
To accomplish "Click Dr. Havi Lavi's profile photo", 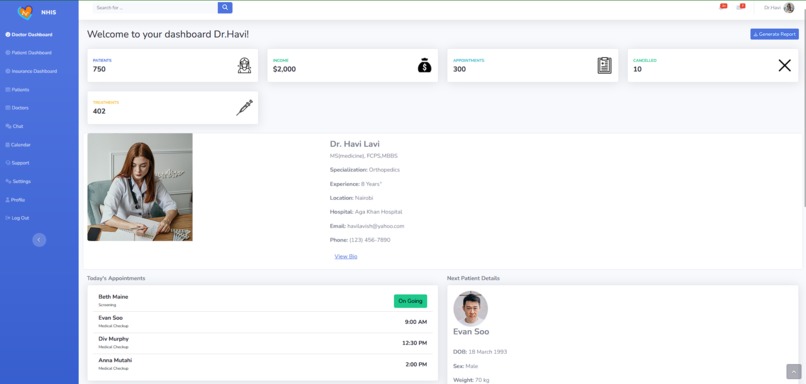I will tap(140, 187).
